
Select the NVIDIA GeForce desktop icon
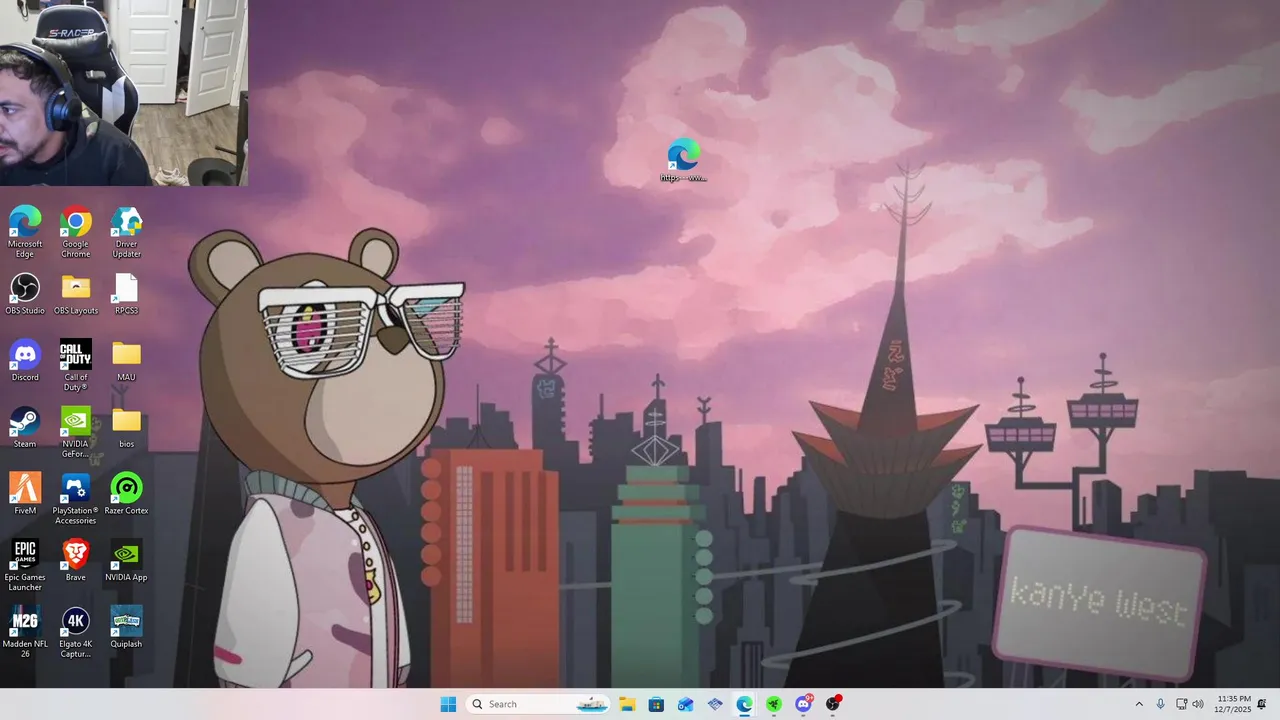tap(76, 432)
